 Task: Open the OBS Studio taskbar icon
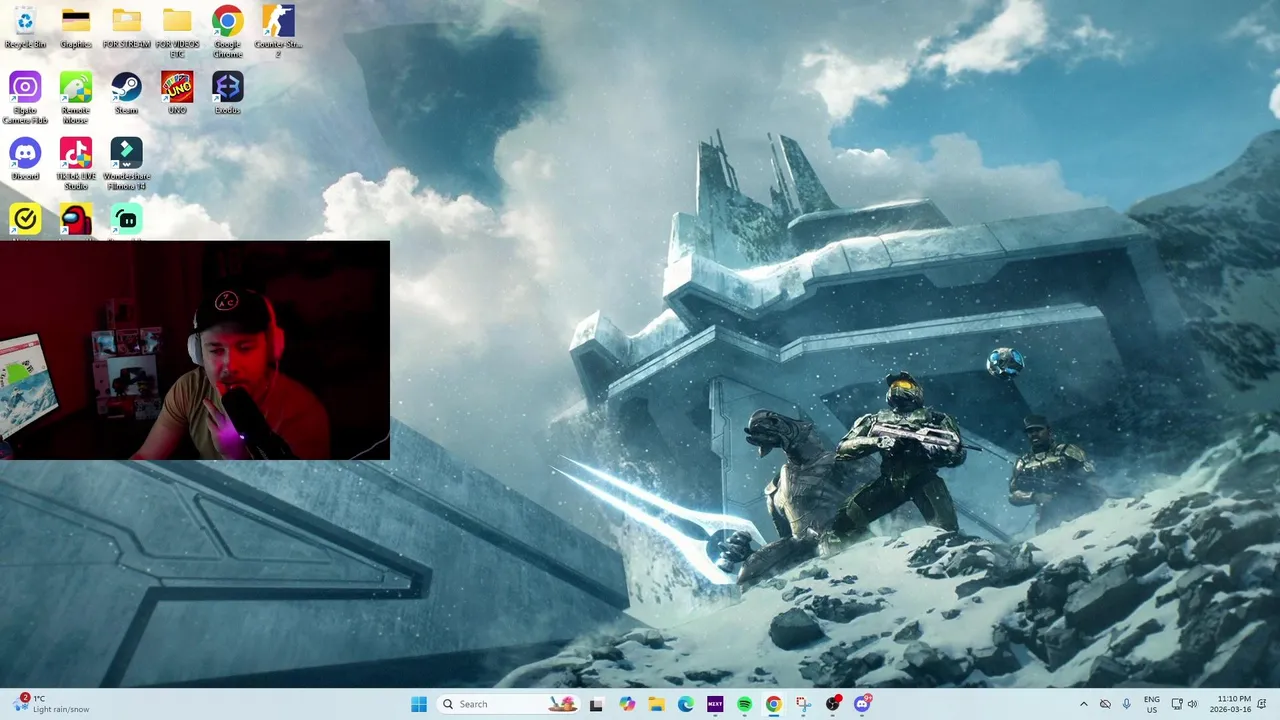[x=833, y=704]
